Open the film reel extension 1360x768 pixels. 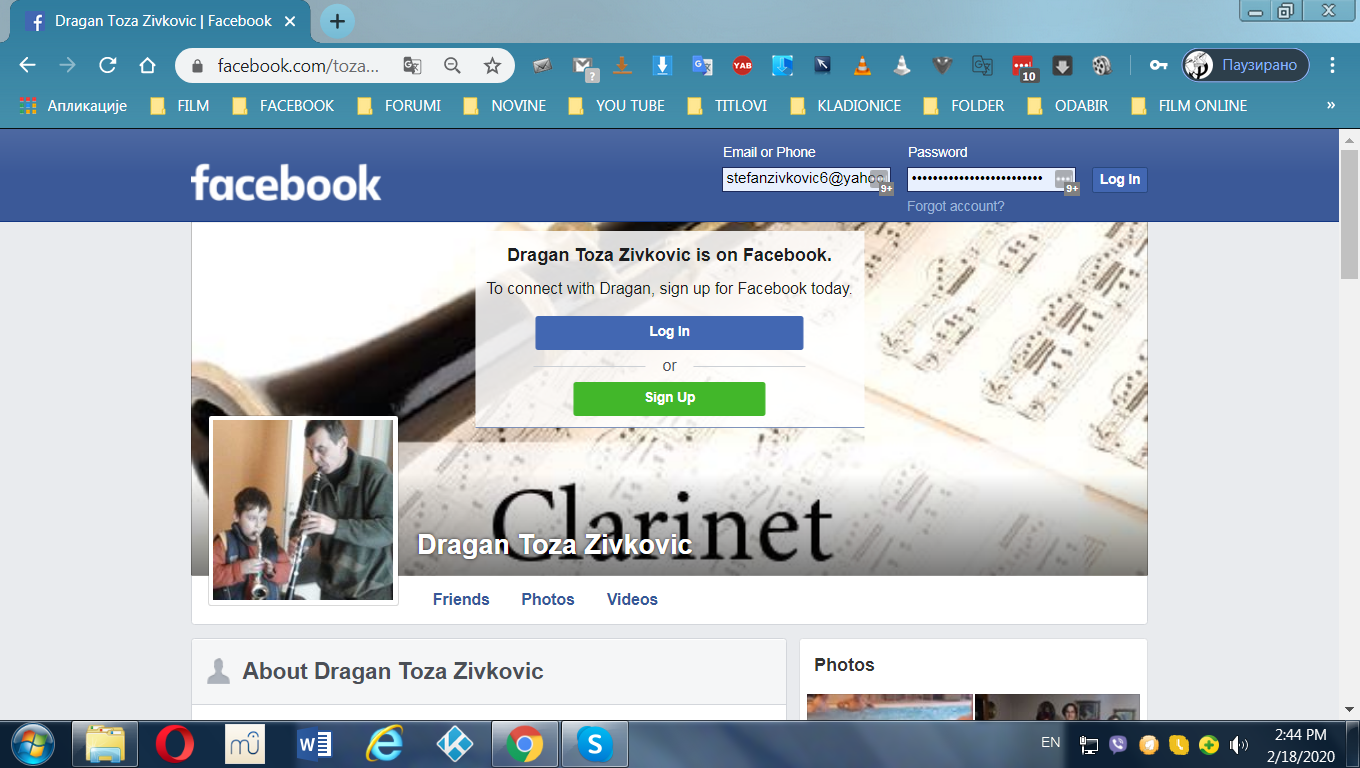(x=1102, y=66)
